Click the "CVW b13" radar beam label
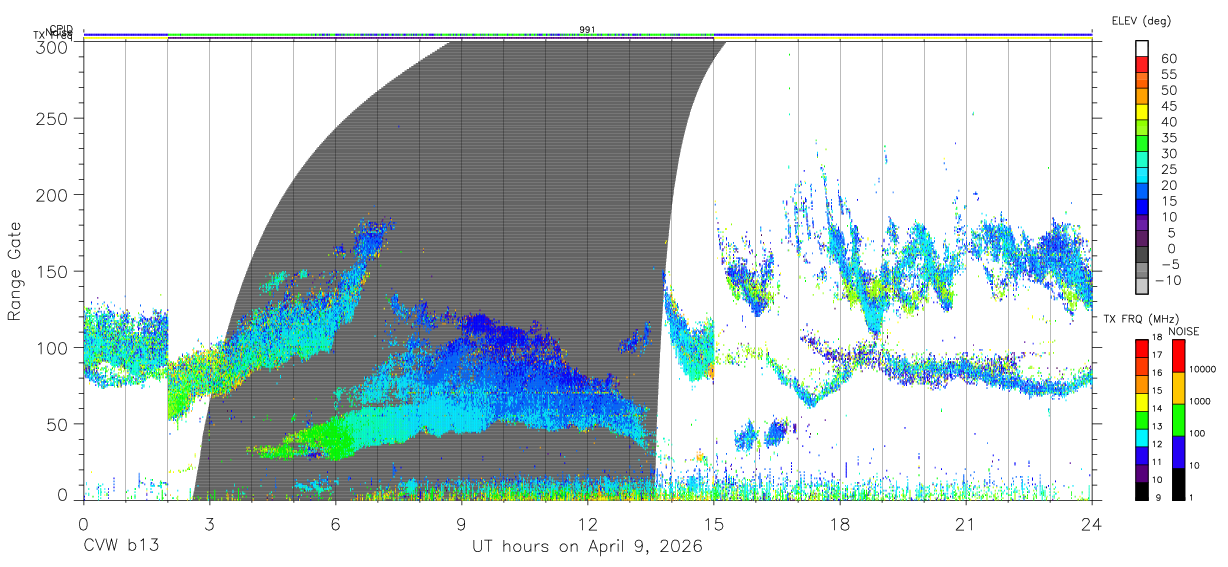 click(120, 547)
